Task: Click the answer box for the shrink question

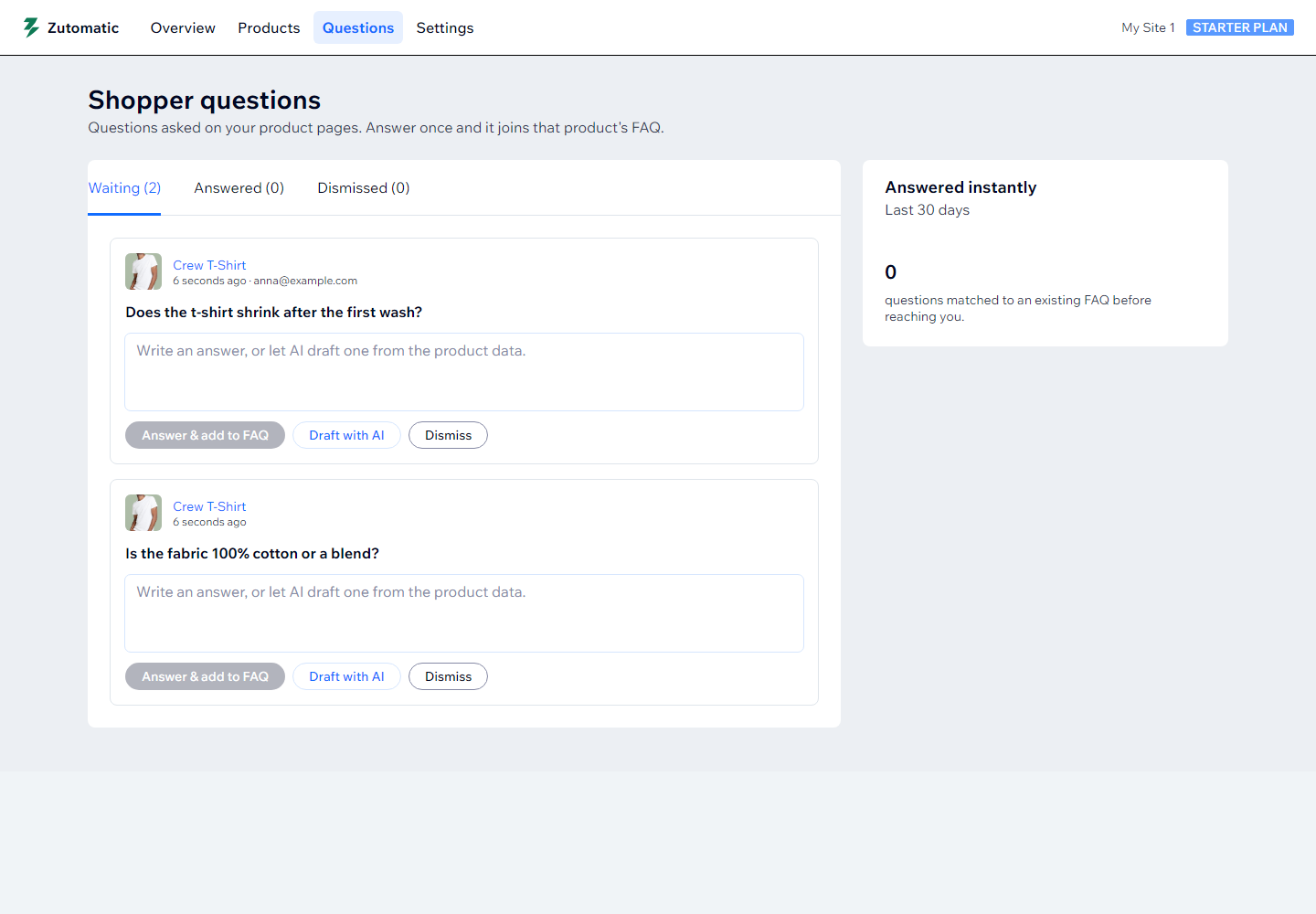Action: 464,372
